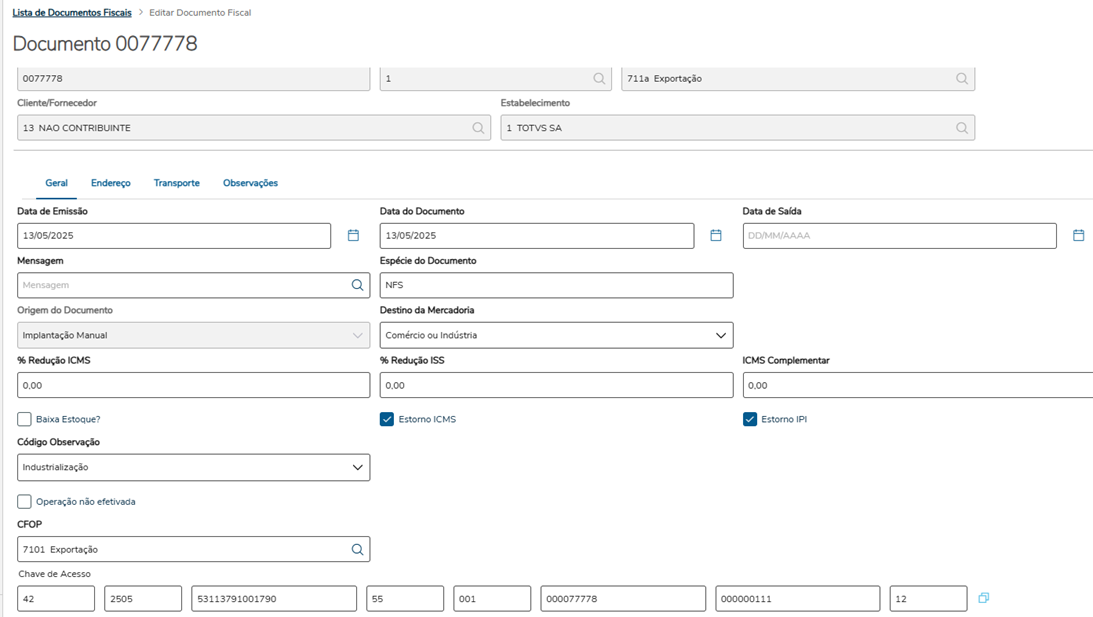
Task: Go back to Lista de Documentos Fiscais
Action: [x=71, y=13]
